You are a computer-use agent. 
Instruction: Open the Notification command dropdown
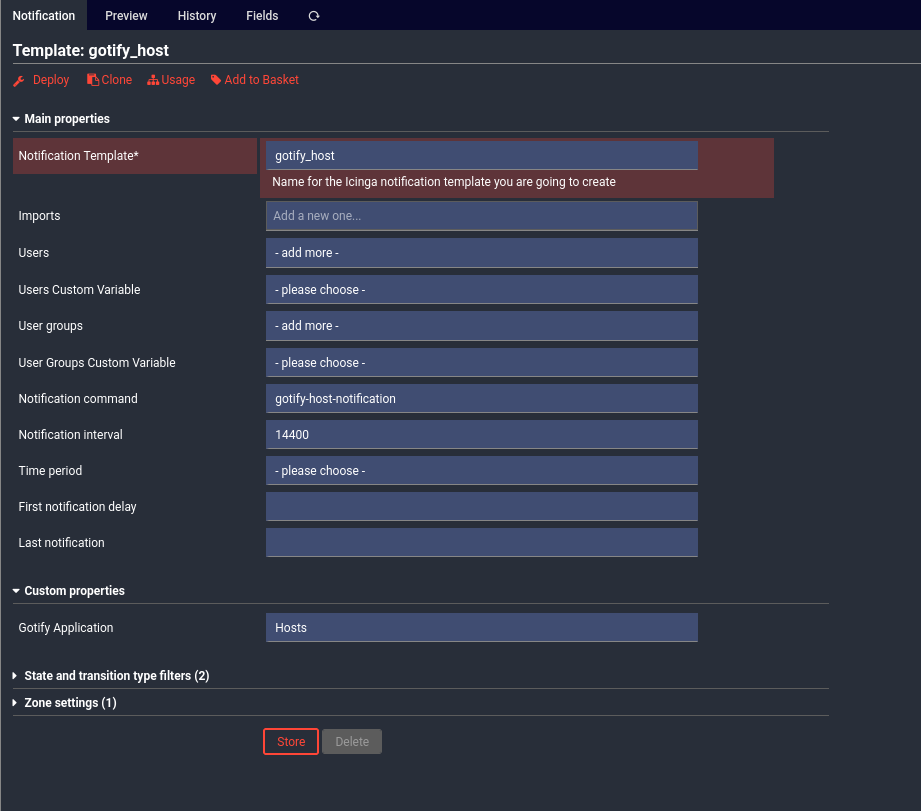coord(481,399)
